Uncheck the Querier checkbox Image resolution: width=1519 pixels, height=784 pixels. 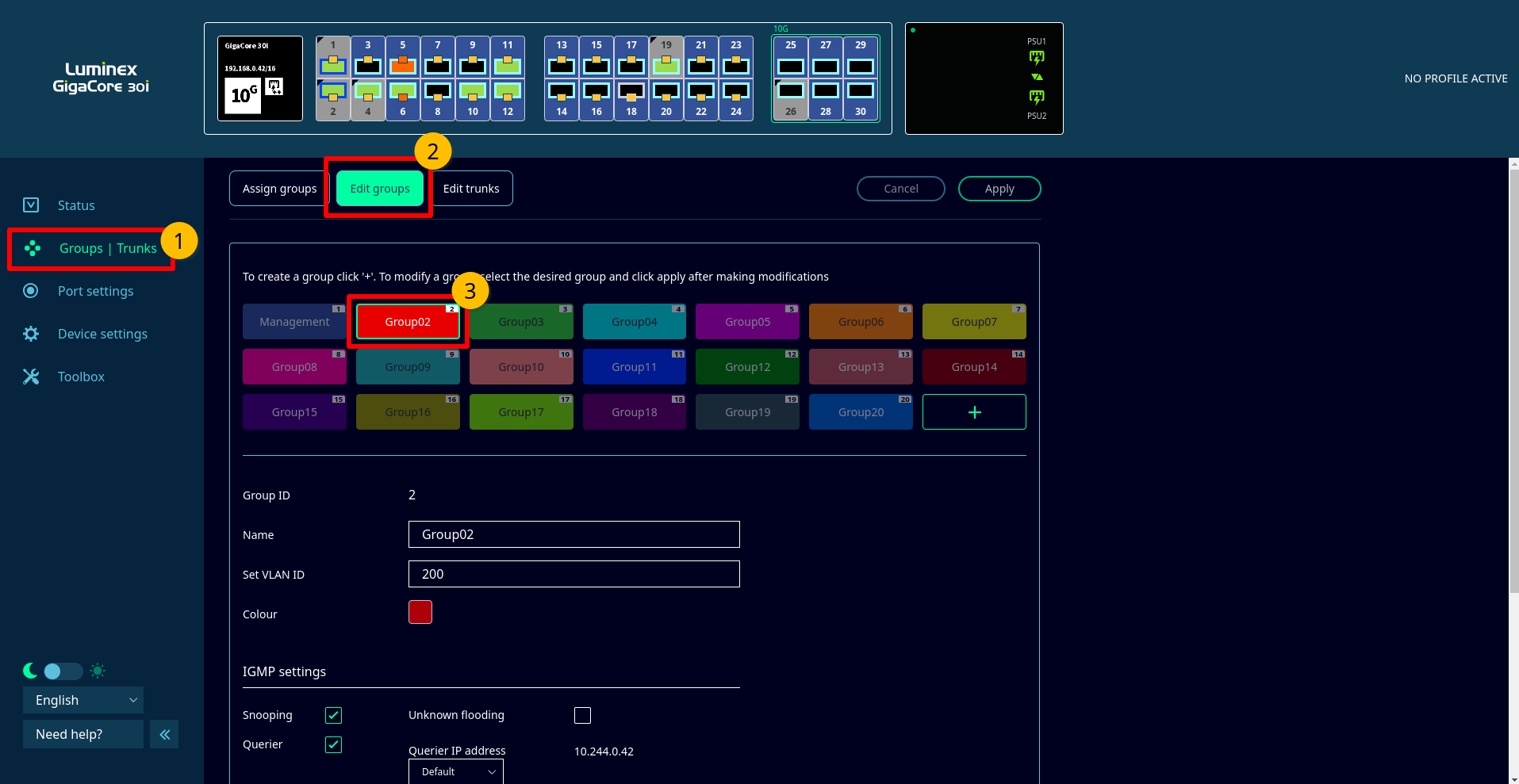pos(334,745)
